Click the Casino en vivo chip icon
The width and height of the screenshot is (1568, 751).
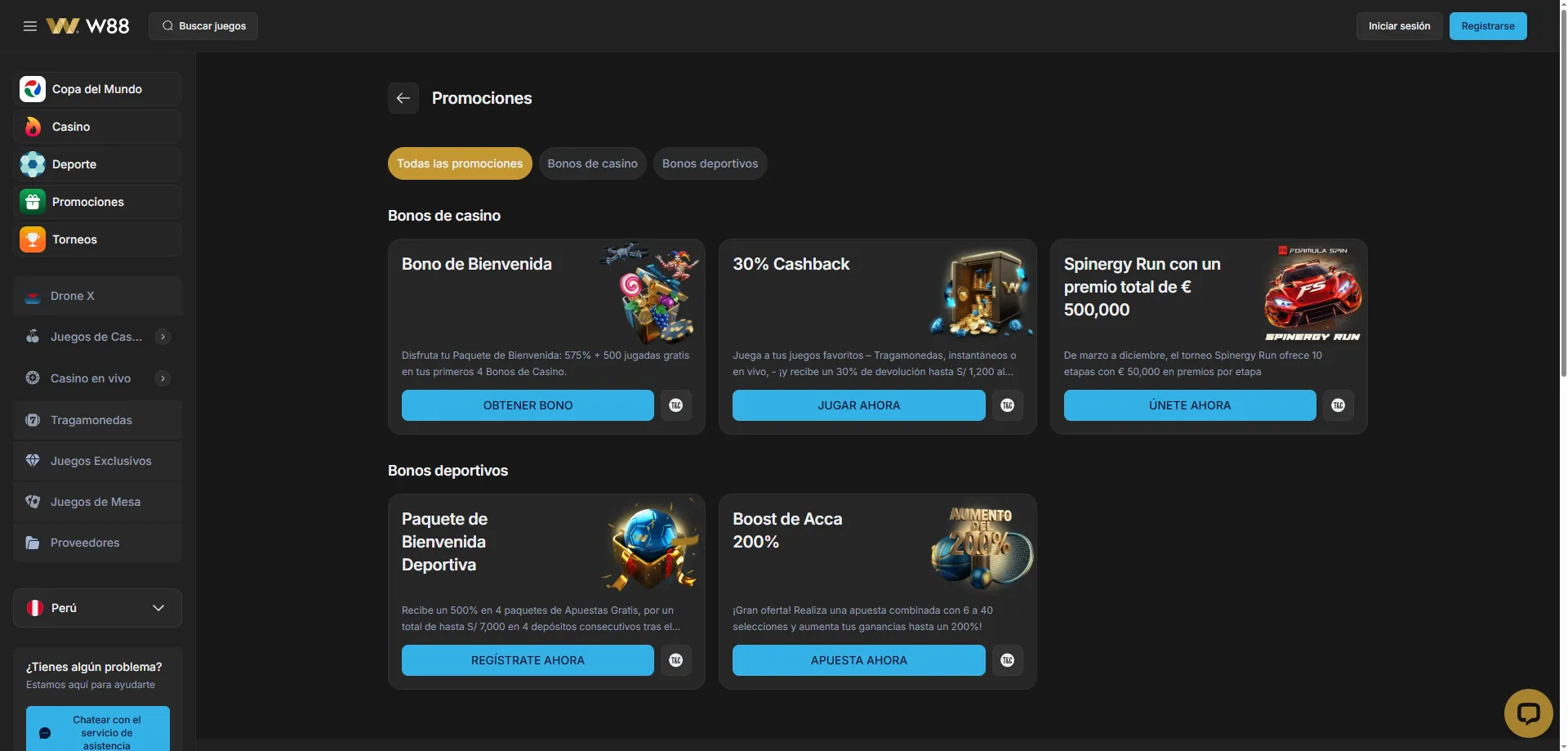(33, 378)
